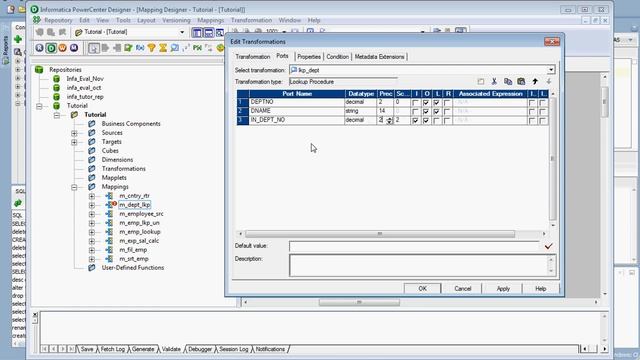Toggle the Output window toolbar icon
The image size is (640, 360).
tap(208, 33)
